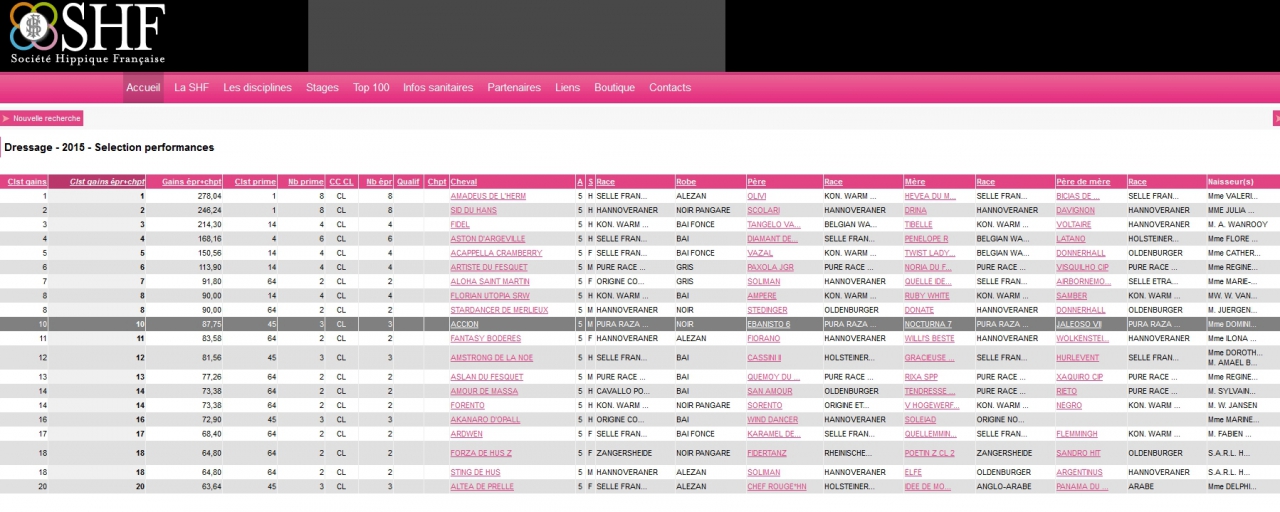Select the highlighted ACCION row link
Image resolution: width=1280 pixels, height=512 pixels.
point(464,324)
